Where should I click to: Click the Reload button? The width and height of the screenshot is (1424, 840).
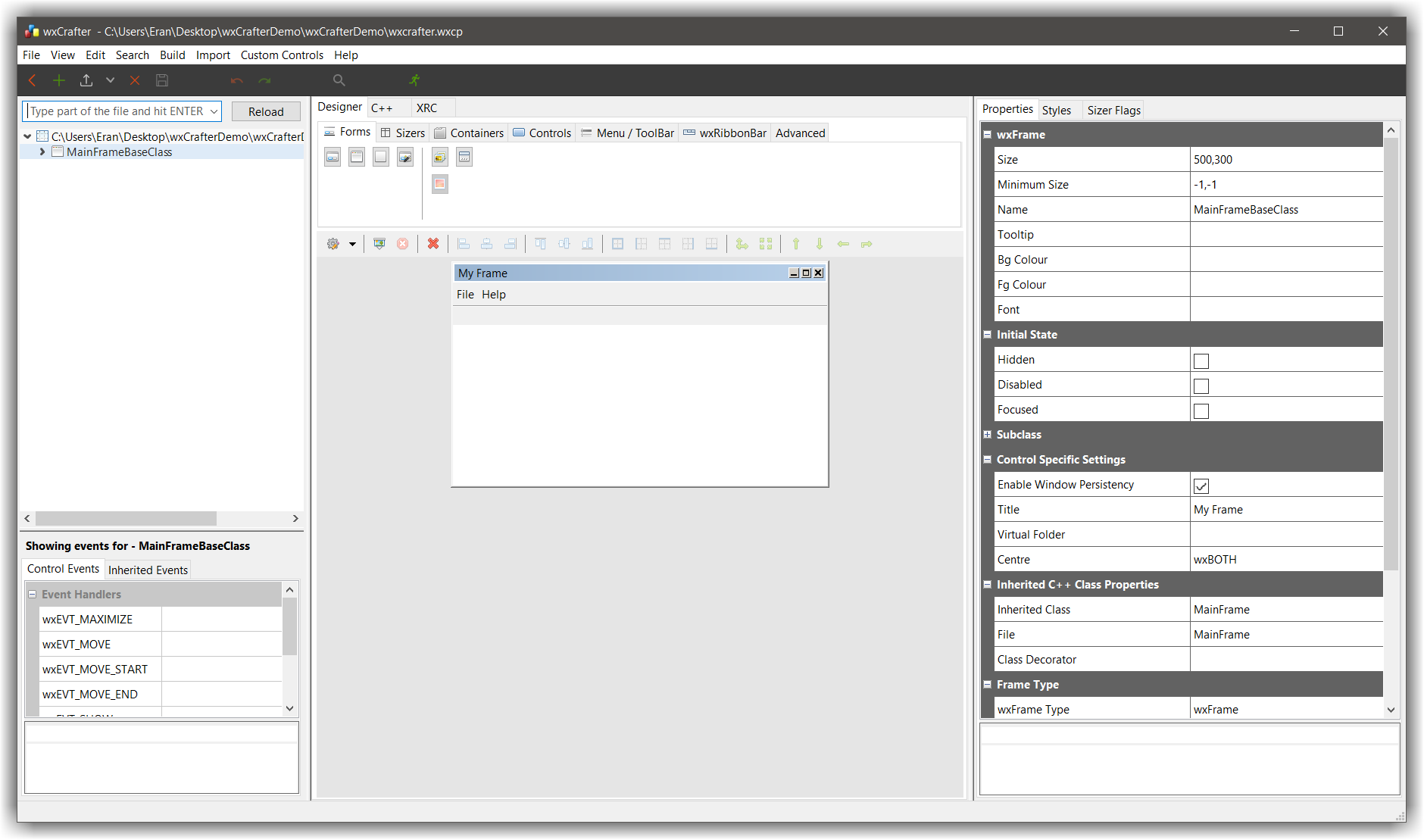(x=266, y=111)
